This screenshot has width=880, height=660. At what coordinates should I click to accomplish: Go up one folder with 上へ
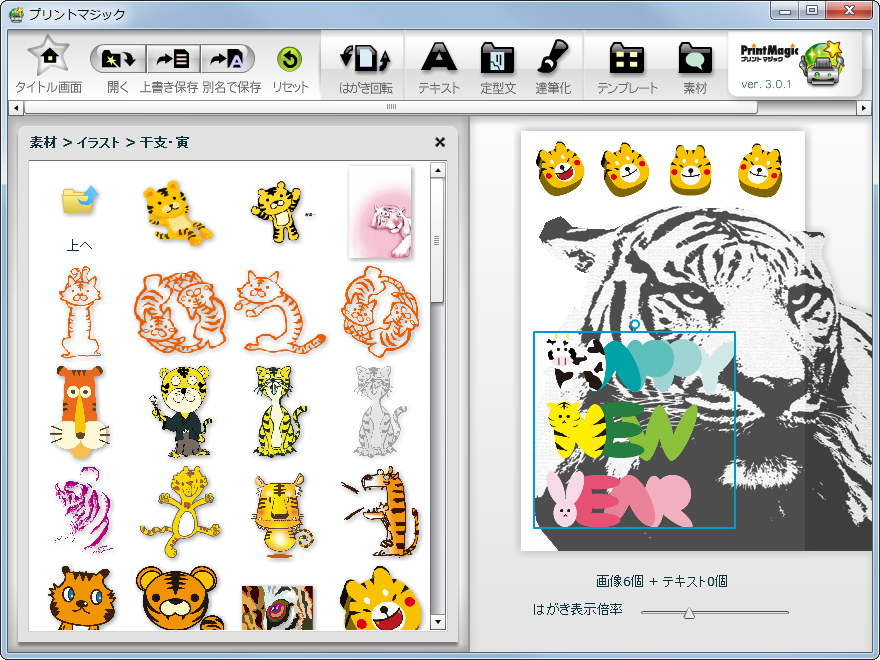80,219
